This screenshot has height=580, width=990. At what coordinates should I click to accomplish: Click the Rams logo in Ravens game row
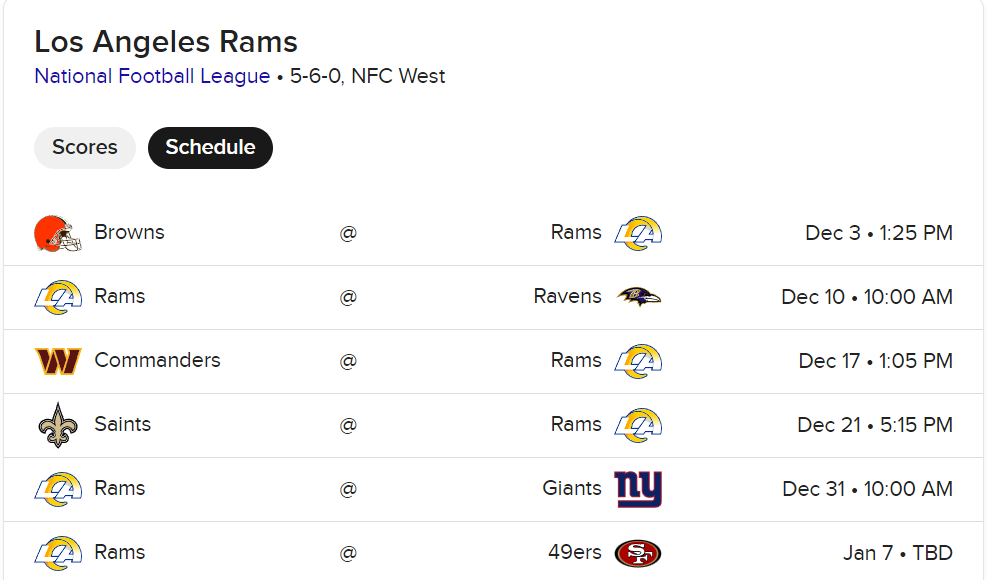click(x=57, y=297)
